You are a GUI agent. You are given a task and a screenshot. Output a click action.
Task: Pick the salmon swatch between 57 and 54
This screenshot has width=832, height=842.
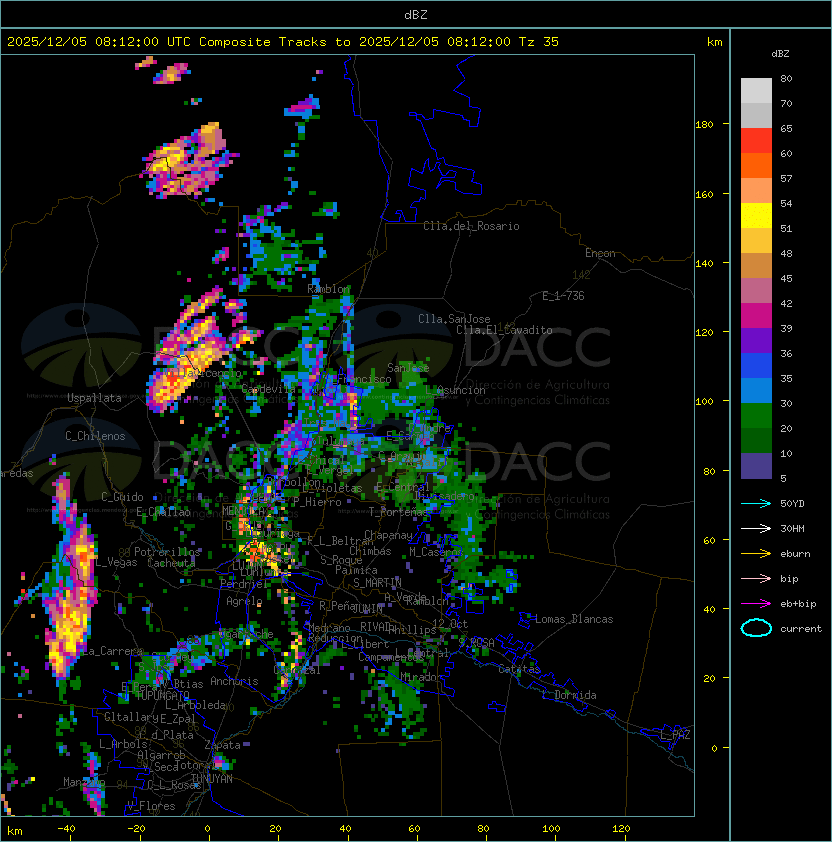point(756,191)
